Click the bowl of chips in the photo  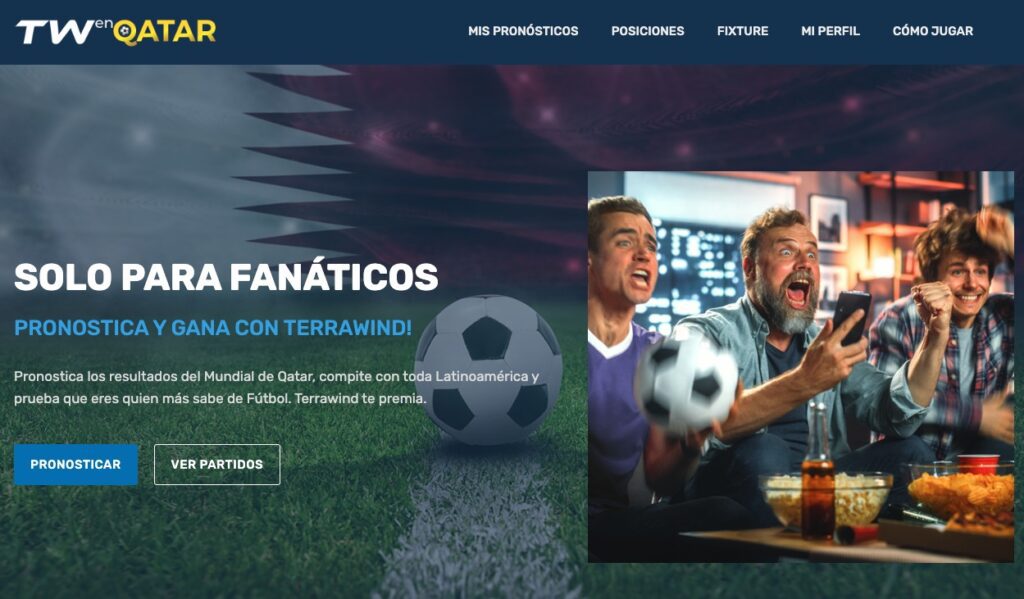(x=961, y=492)
